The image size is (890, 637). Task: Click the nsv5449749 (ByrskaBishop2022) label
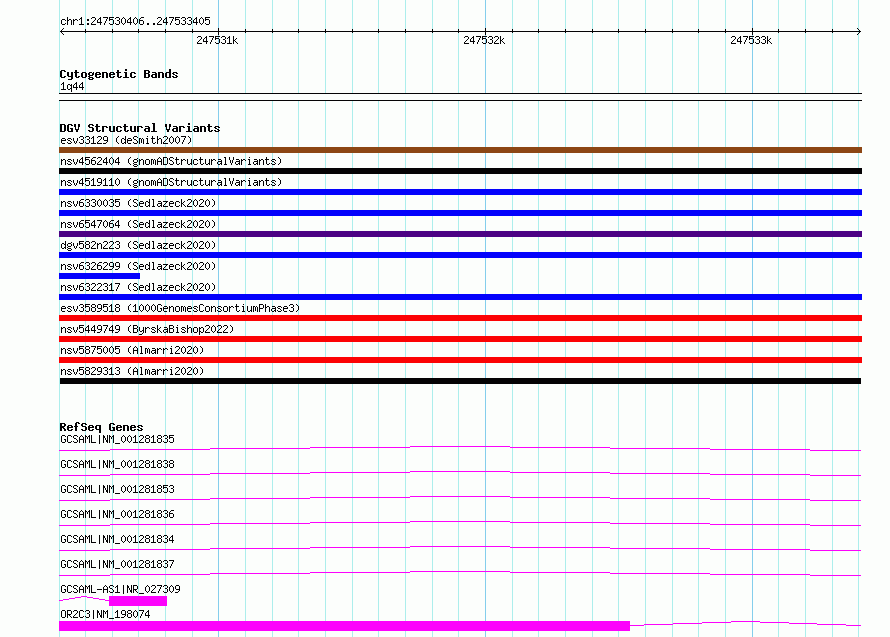point(147,329)
